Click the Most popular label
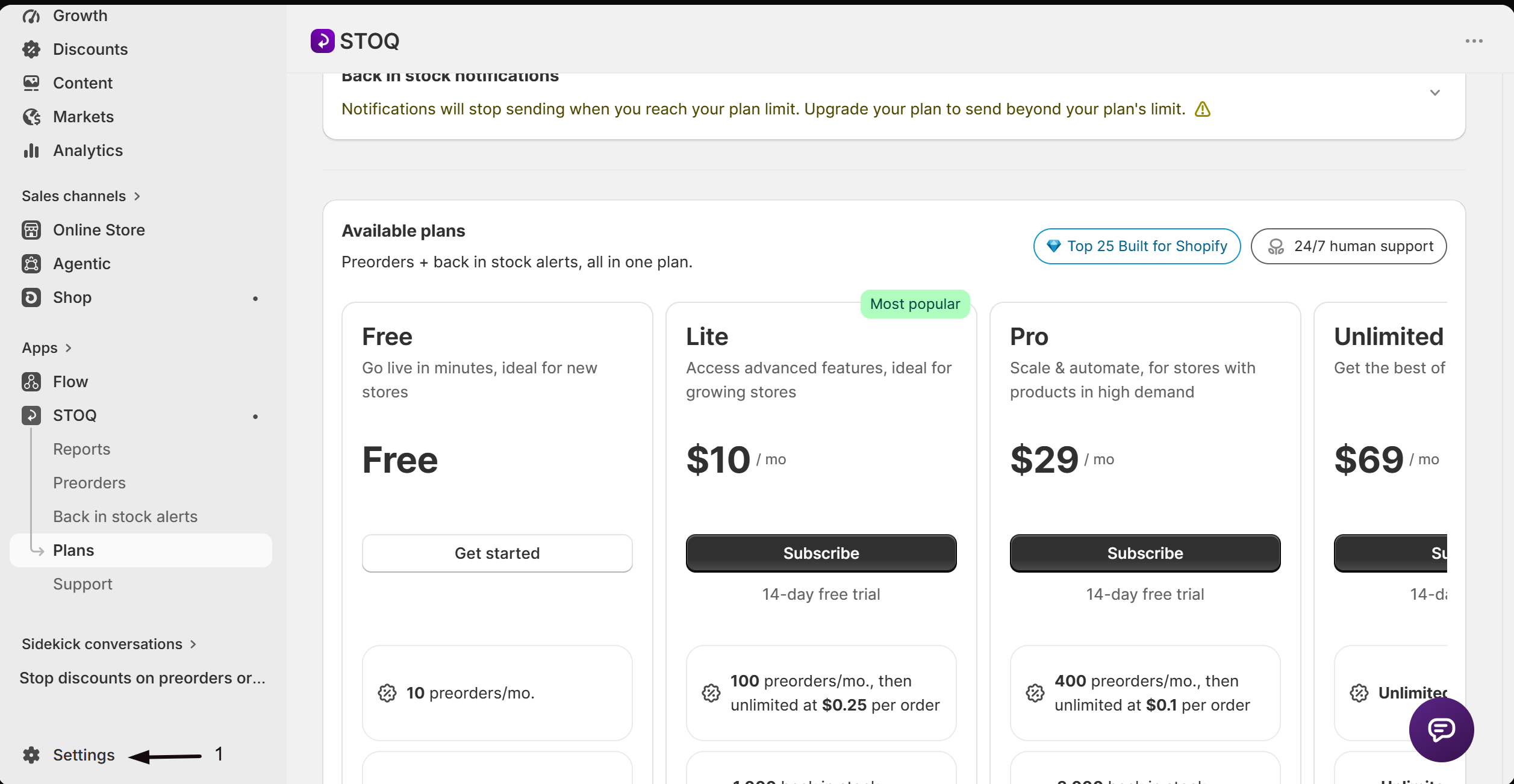Image resolution: width=1514 pixels, height=784 pixels. pyautogui.click(x=915, y=304)
